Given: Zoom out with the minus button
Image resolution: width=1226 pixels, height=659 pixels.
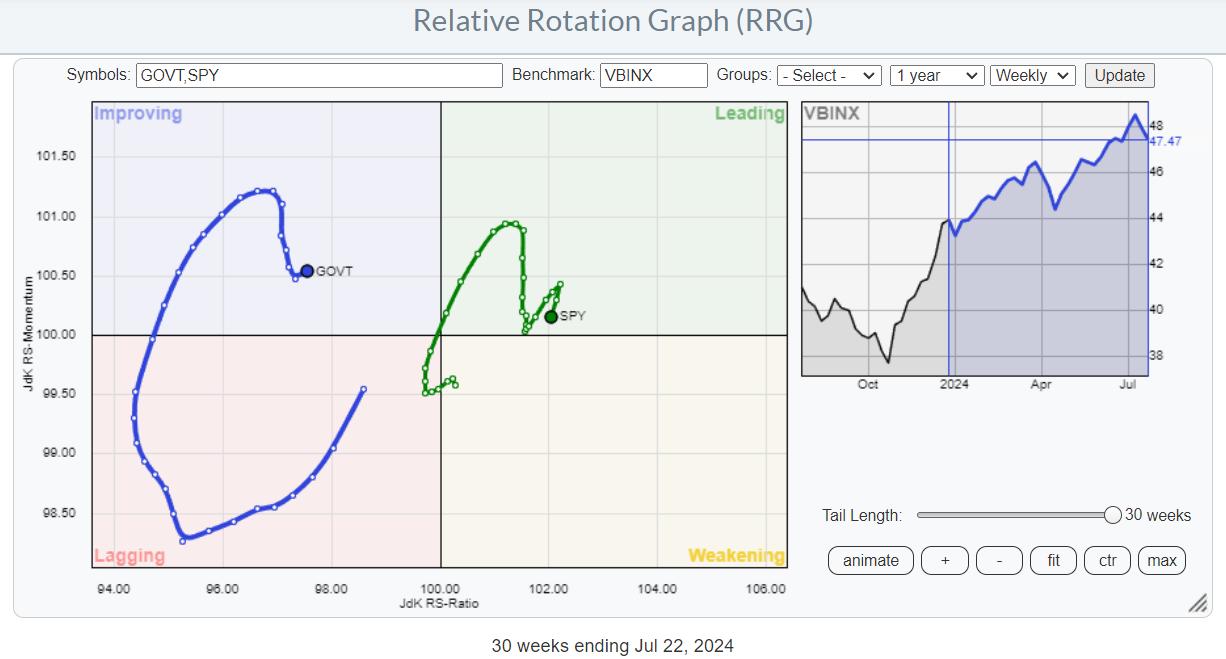Looking at the screenshot, I should 999,560.
